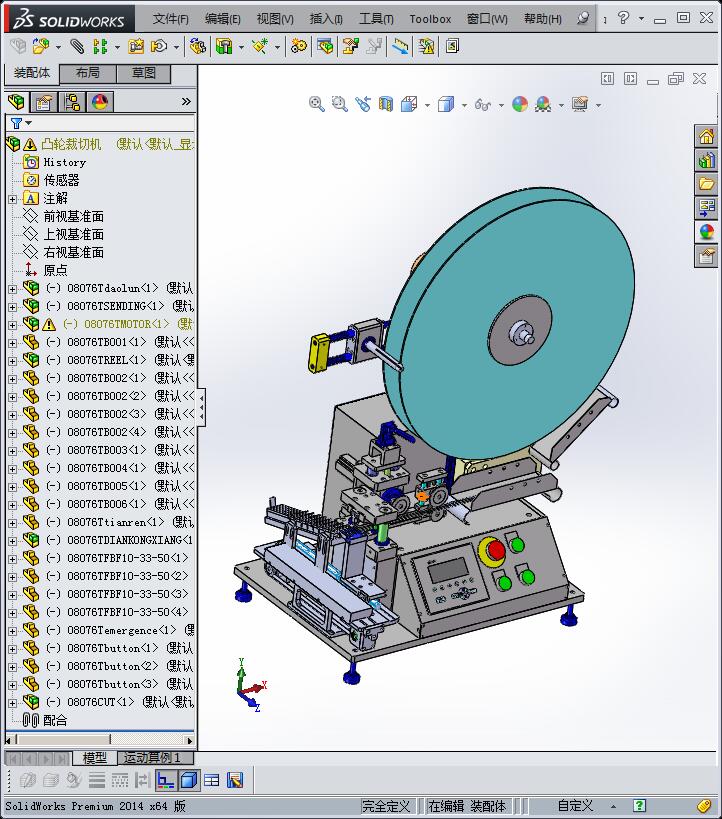Select 原点 origin item
Viewport: 722px width, 819px height.
point(55,270)
